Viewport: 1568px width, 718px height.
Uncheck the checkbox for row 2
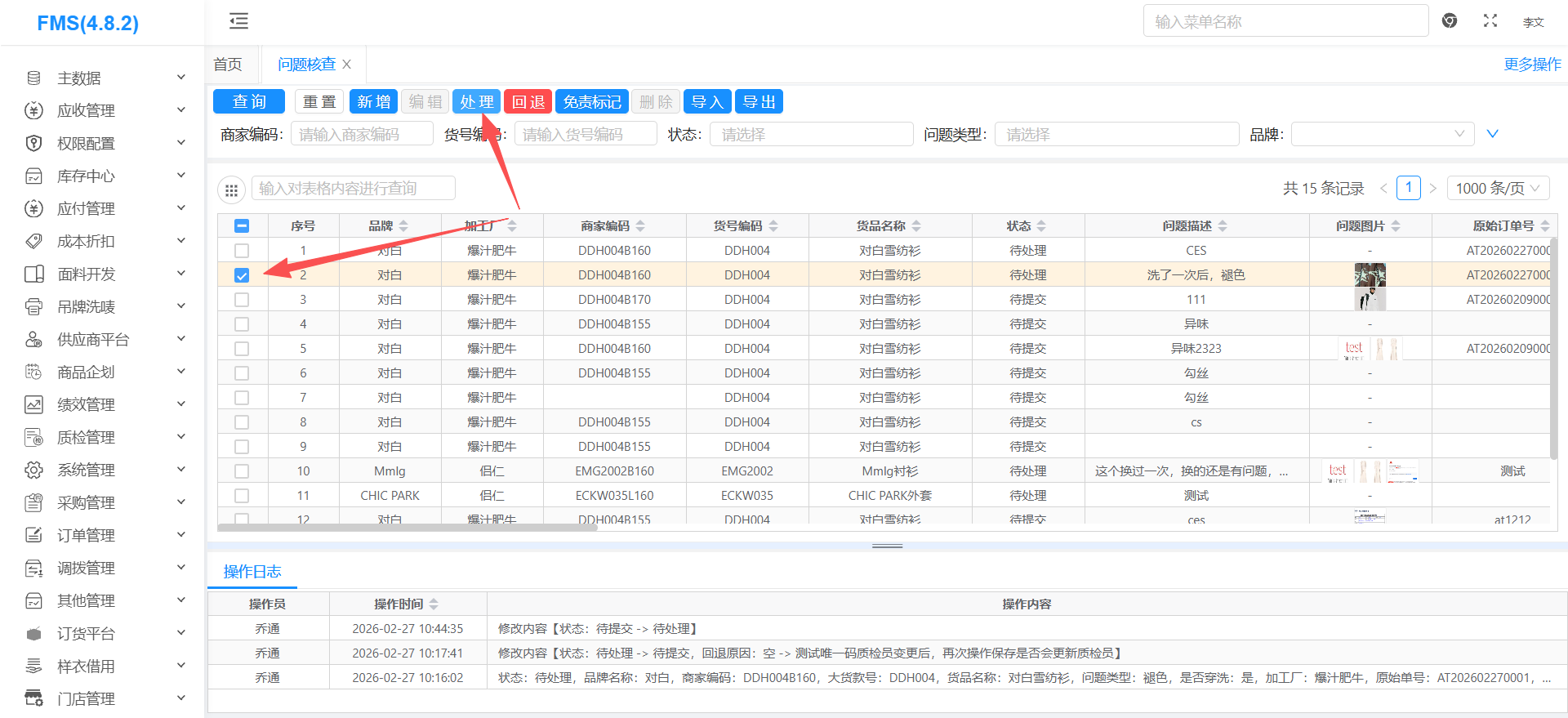tap(242, 275)
